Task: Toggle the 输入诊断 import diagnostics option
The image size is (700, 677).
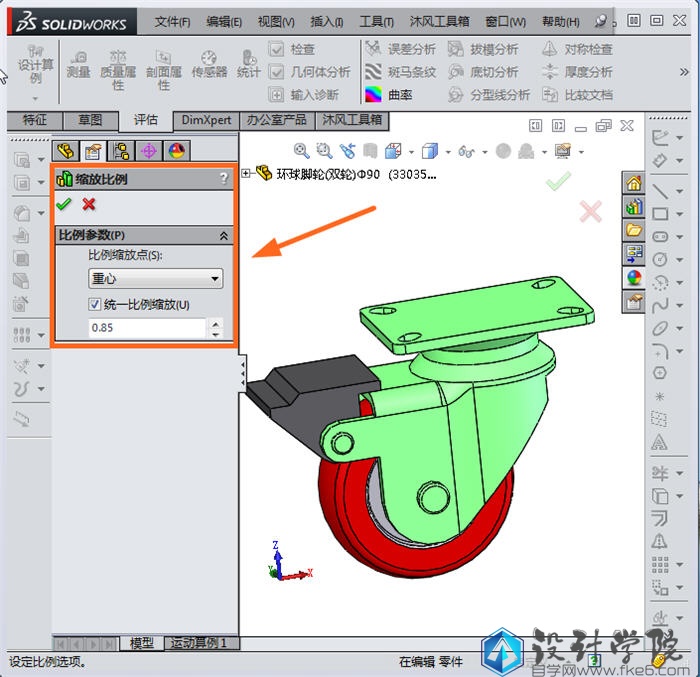Action: coord(277,95)
